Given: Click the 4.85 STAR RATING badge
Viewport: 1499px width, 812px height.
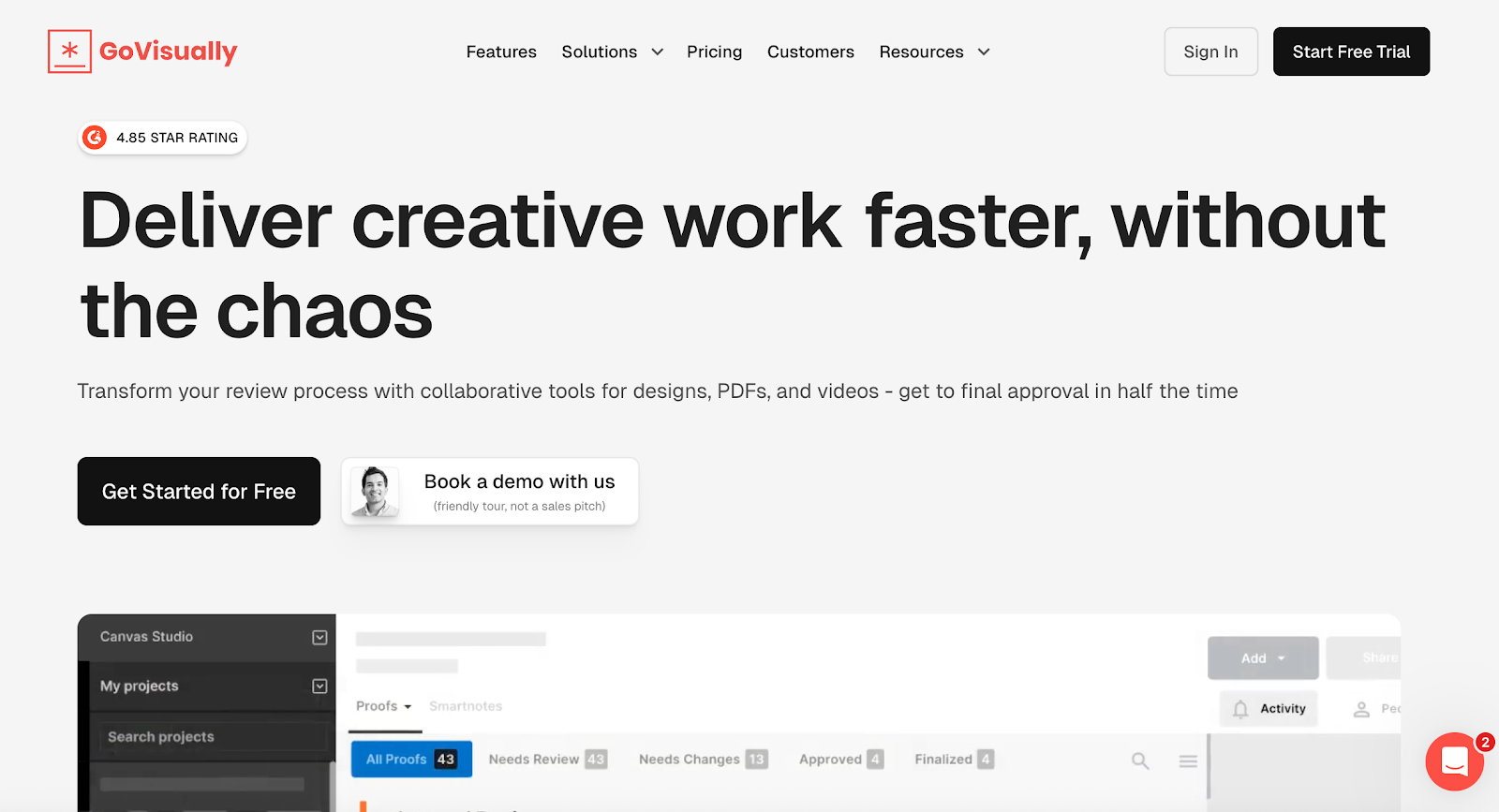Looking at the screenshot, I should point(162,138).
